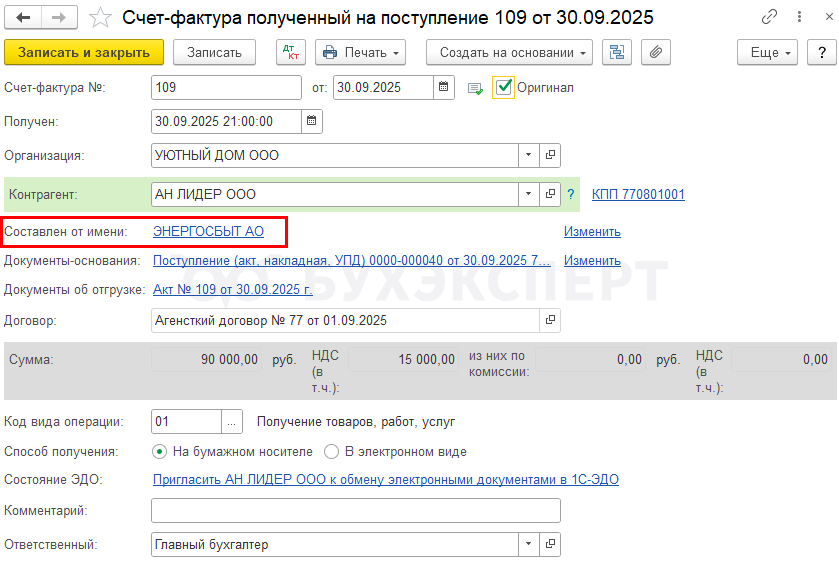Go forward with the right arrow button
839x564 pixels.
pos(59,18)
